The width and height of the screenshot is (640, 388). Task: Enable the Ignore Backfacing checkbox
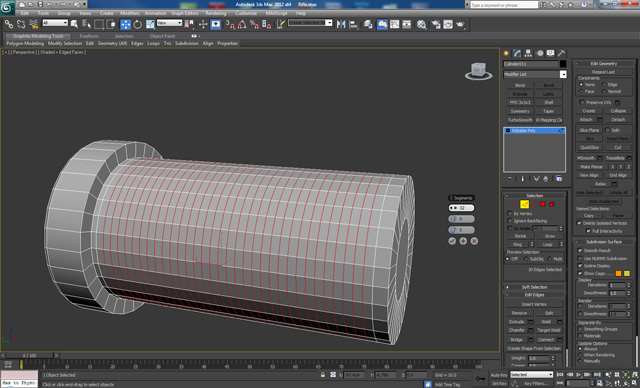click(x=510, y=221)
